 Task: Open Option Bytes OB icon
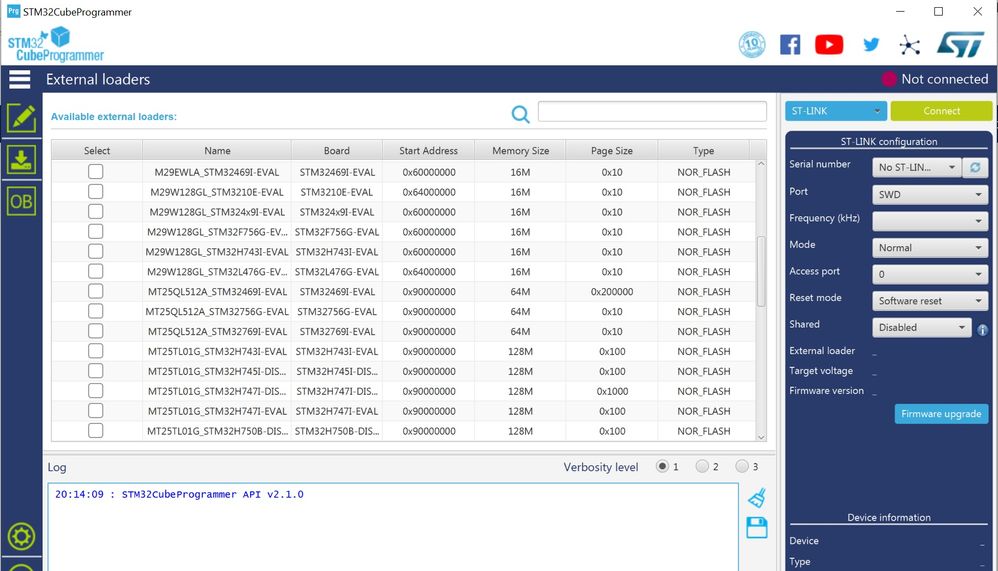pyautogui.click(x=21, y=201)
